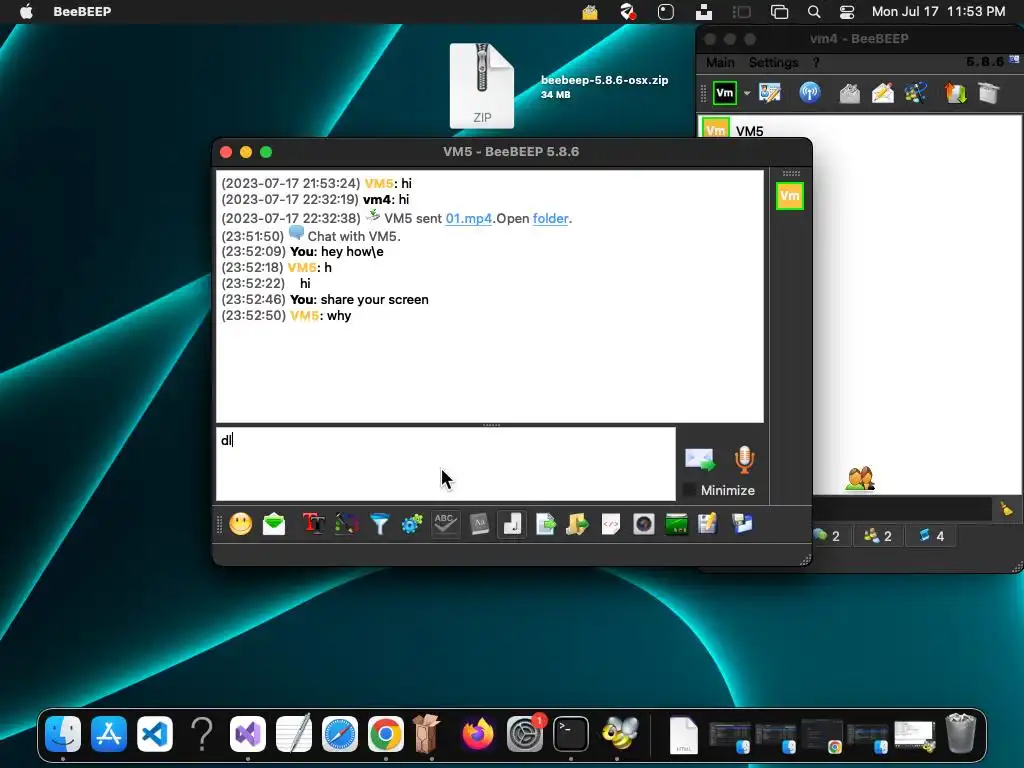Toggle the word completion dictionary icon
Screen dimensions: 1024x768
[x=479, y=524]
